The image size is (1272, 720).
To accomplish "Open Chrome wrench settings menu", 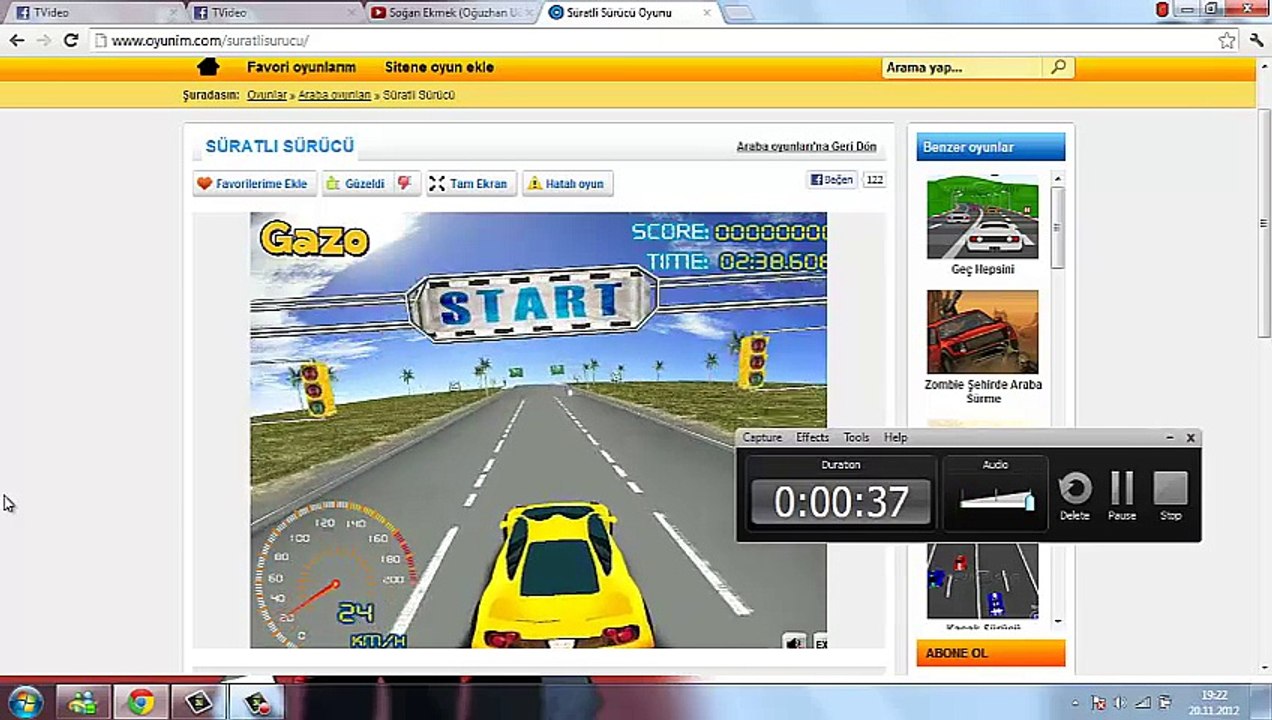I will [1256, 41].
